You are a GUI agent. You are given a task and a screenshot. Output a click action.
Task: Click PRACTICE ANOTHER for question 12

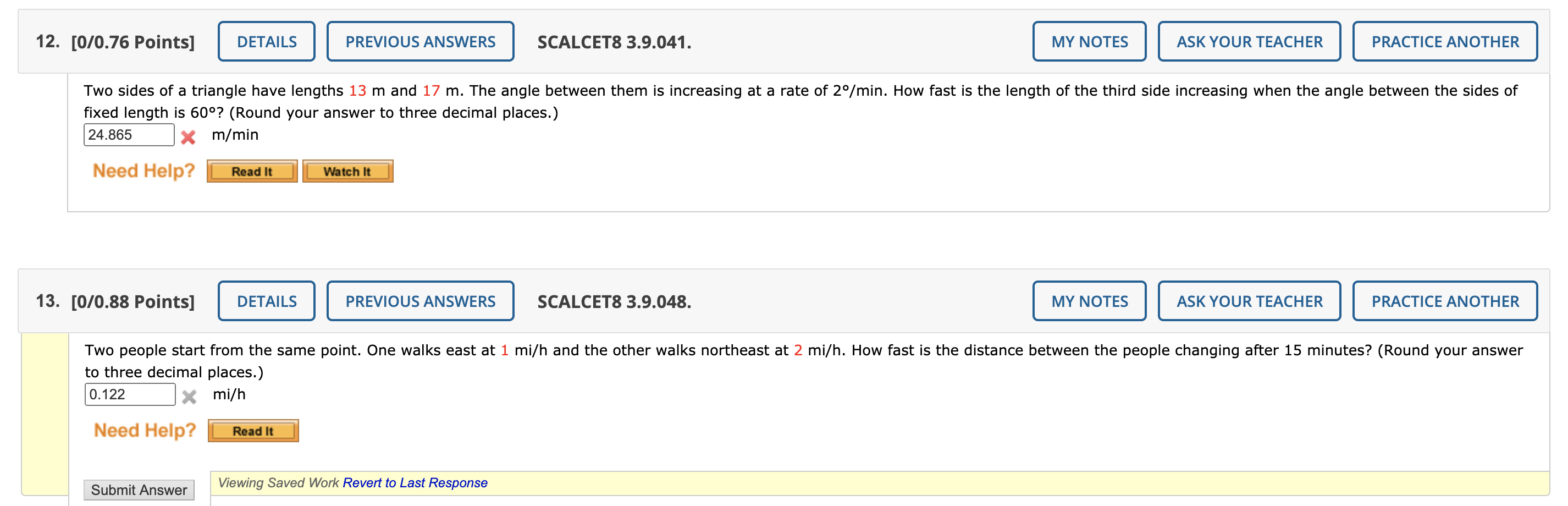(1444, 41)
